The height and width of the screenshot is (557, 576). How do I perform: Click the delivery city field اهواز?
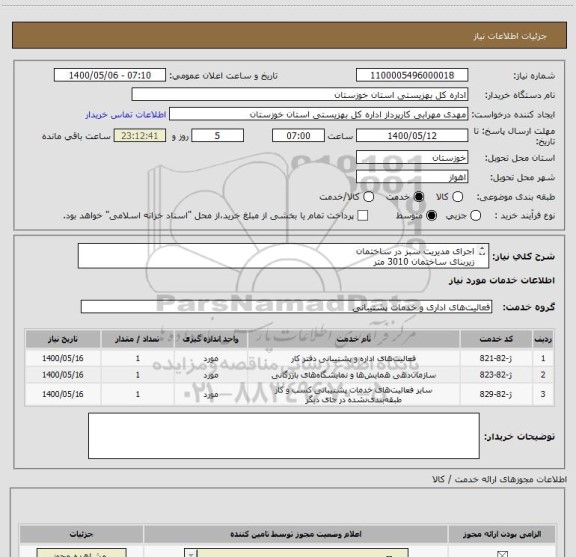(x=412, y=177)
